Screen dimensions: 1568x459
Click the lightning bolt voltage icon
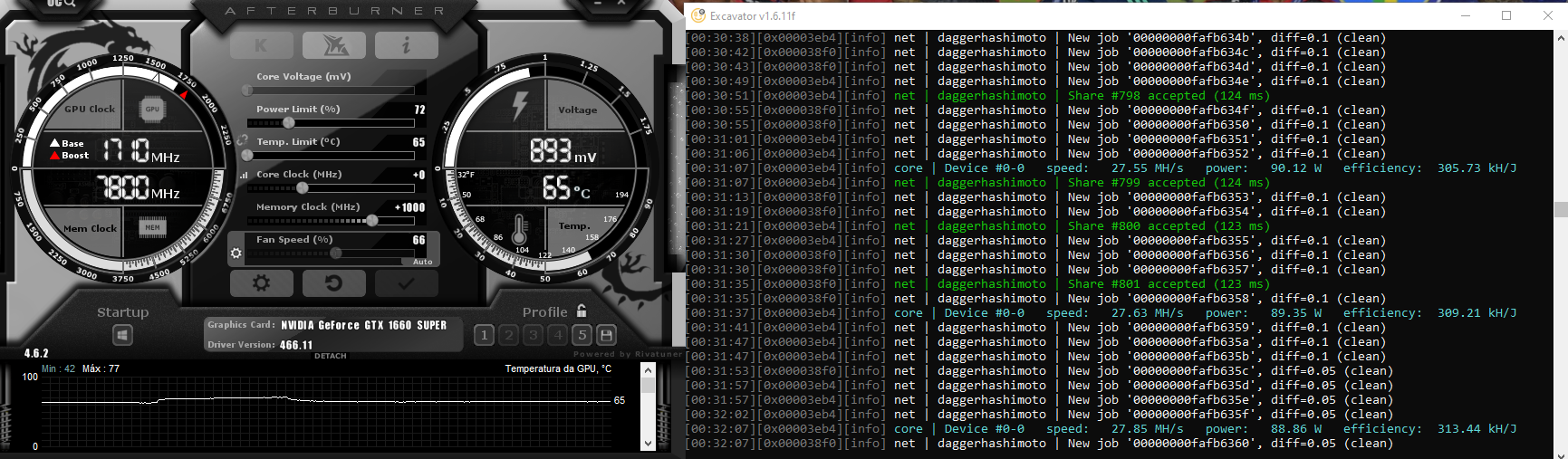click(x=520, y=105)
